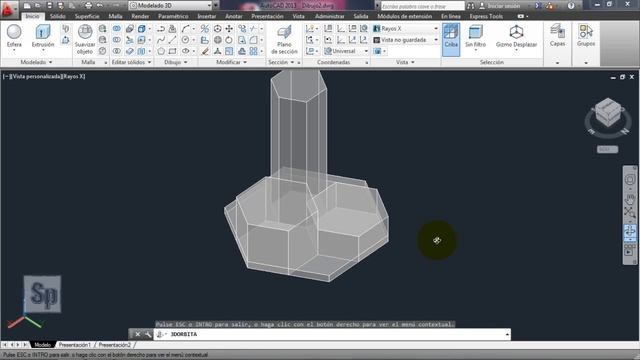Open the Express Tools tab
640x360 pixels.
pos(486,16)
